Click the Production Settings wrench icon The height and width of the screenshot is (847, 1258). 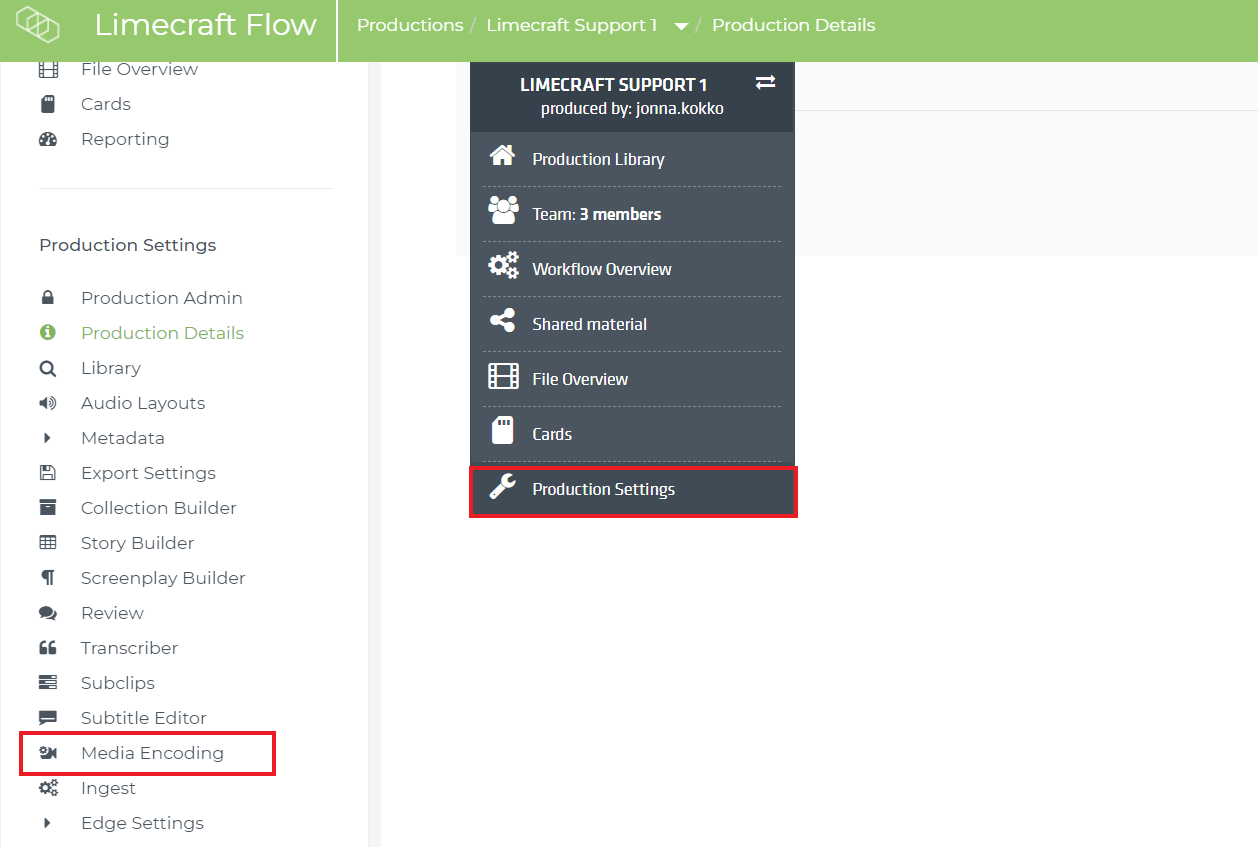coord(502,487)
